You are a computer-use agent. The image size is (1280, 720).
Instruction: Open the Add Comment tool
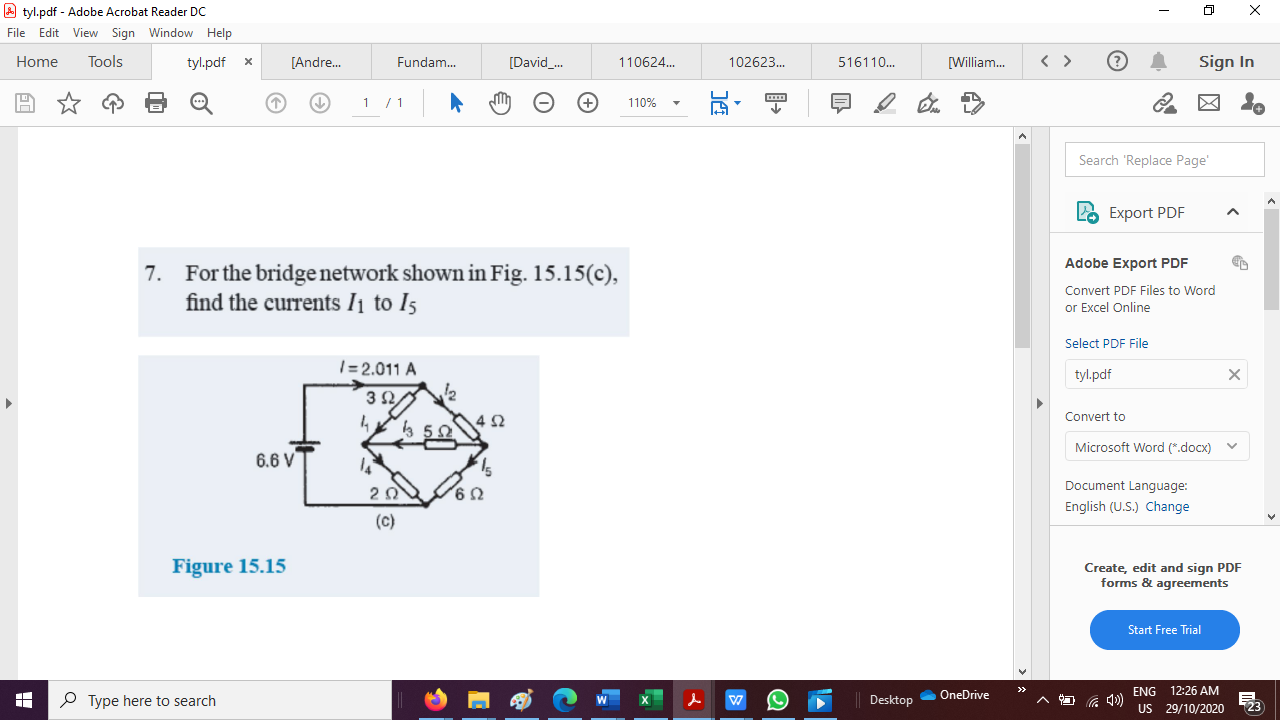coord(840,103)
